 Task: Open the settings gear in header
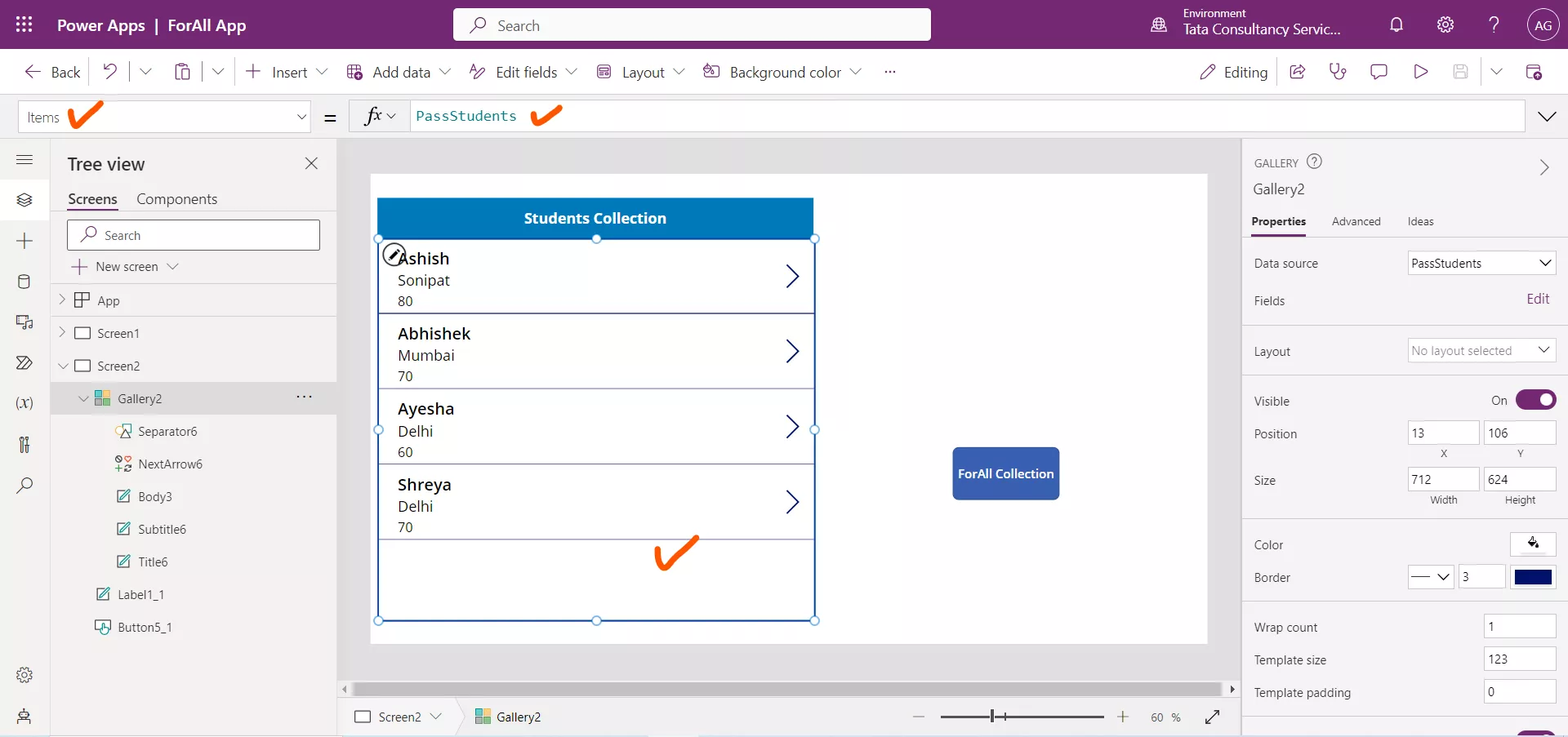pos(1445,24)
